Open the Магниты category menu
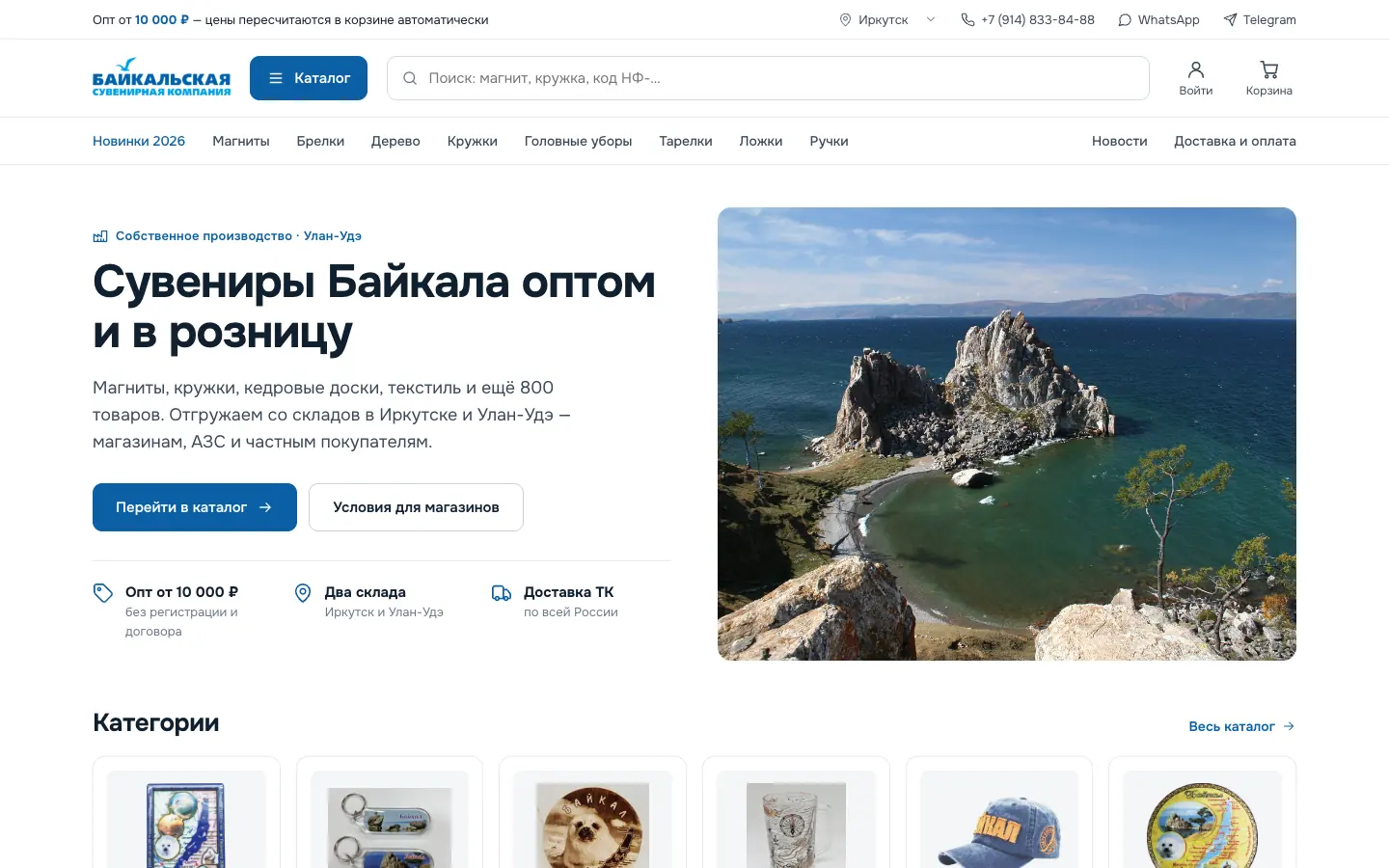This screenshot has width=1389, height=868. point(241,141)
